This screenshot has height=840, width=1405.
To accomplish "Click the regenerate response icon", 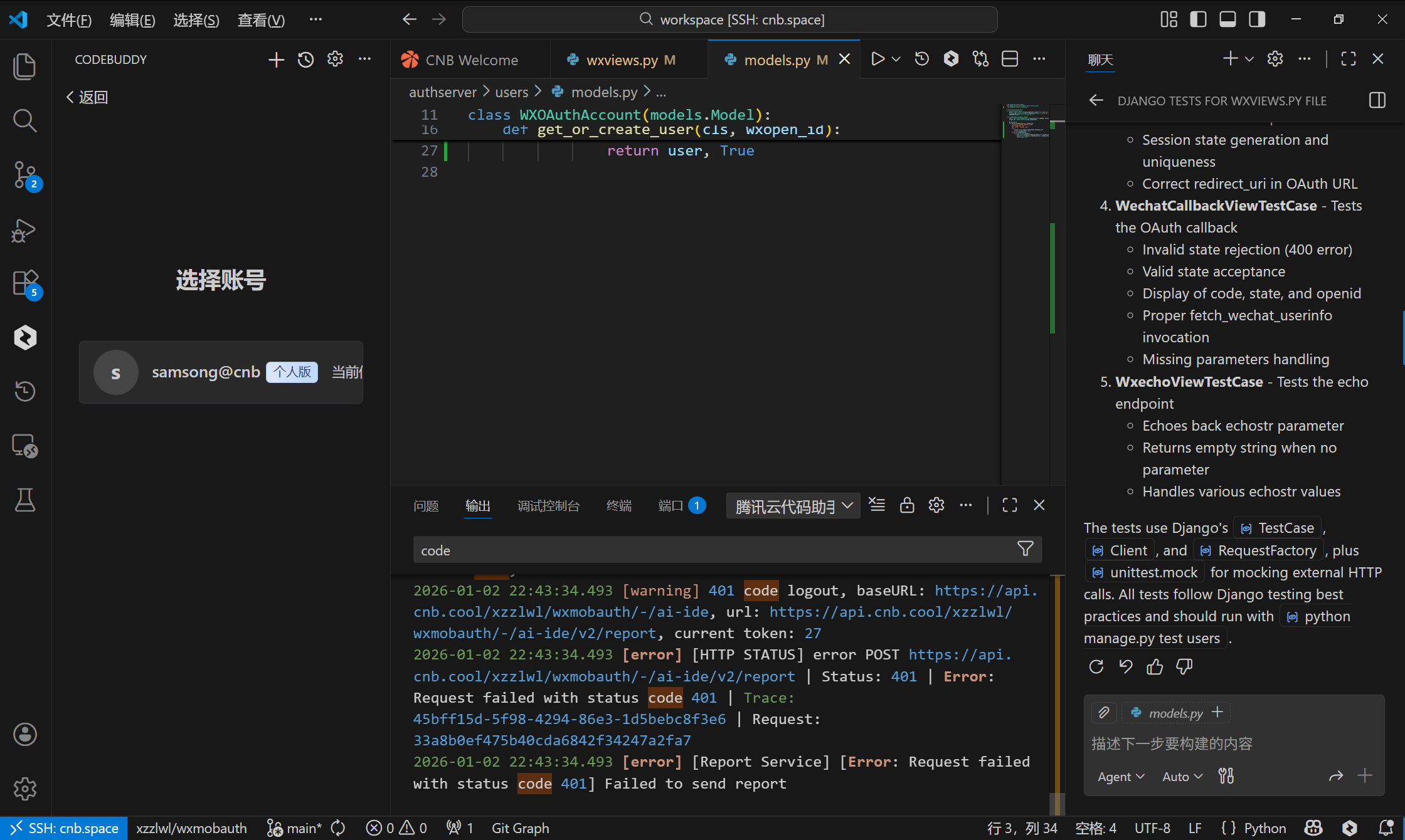I will point(1096,667).
